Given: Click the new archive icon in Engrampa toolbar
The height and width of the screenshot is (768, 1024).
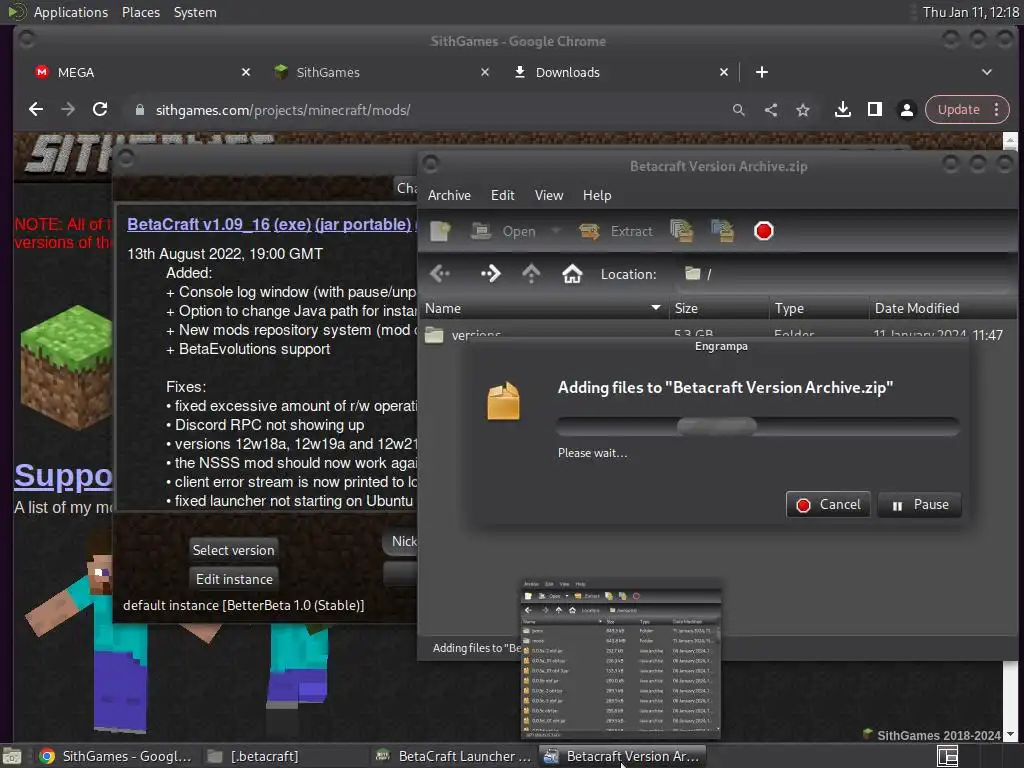Looking at the screenshot, I should [441, 231].
